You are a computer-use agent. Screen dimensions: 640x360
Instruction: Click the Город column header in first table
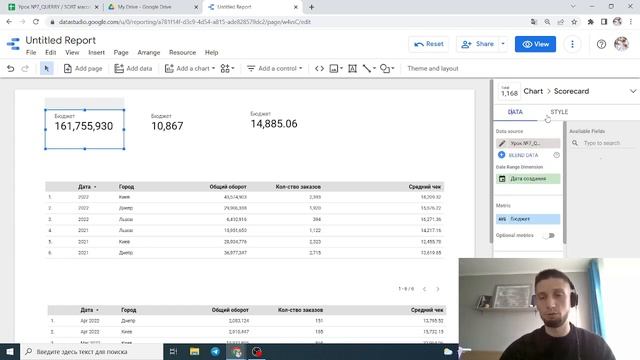pyautogui.click(x=127, y=187)
